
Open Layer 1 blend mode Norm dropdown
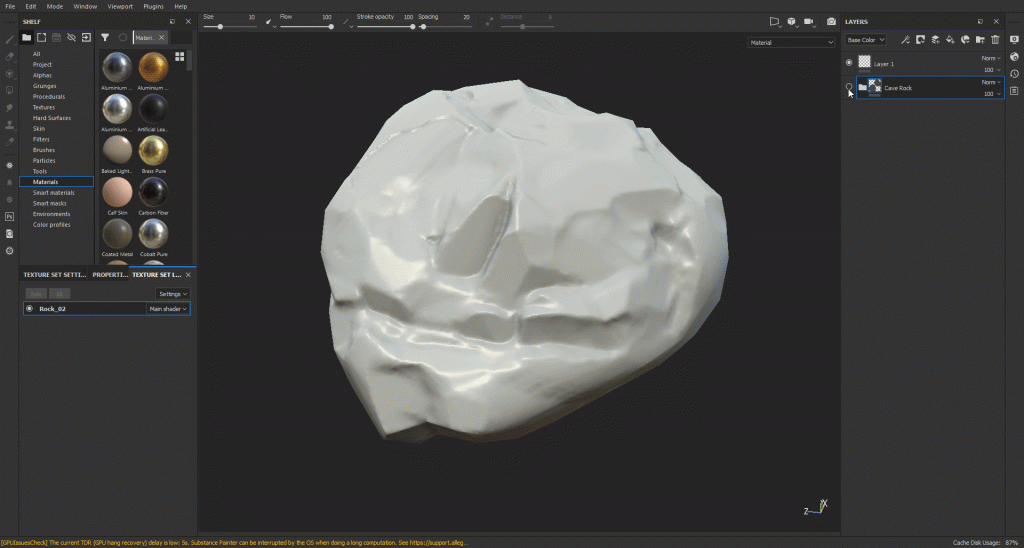991,58
